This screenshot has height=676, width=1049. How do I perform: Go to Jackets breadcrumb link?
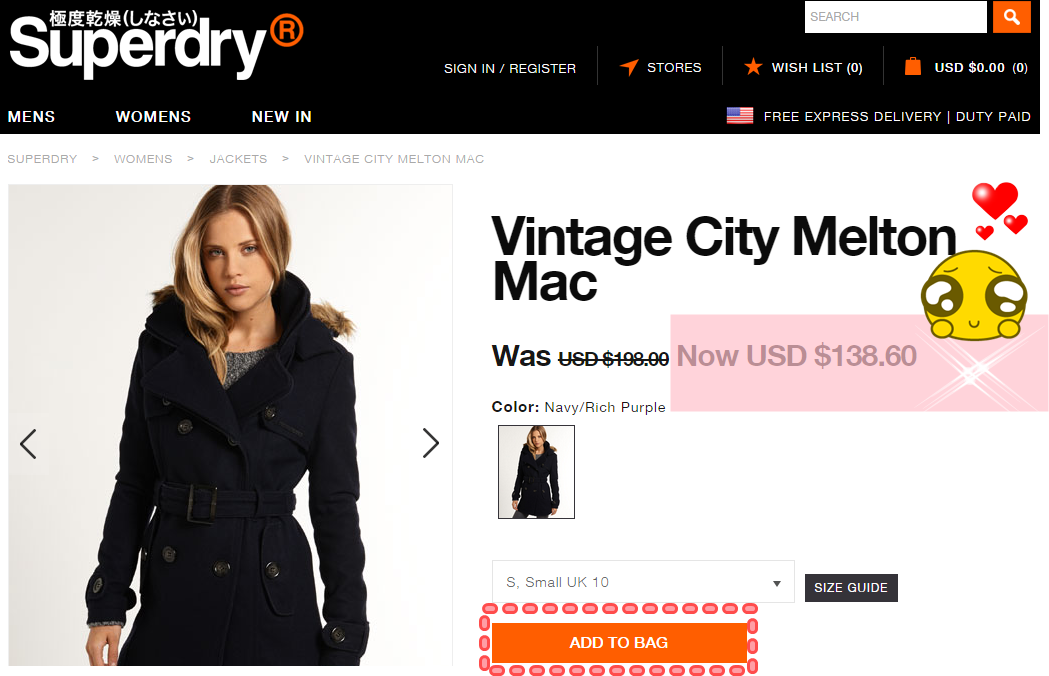point(238,159)
